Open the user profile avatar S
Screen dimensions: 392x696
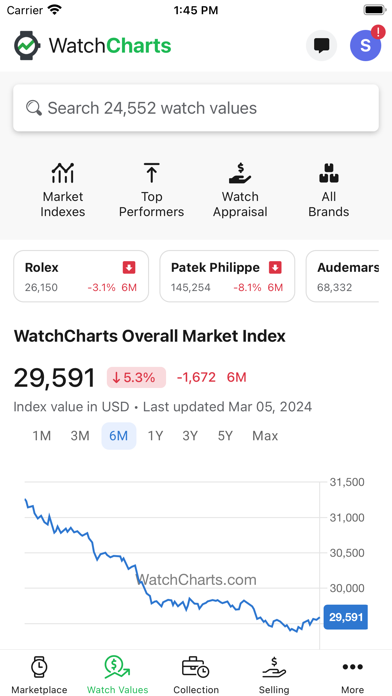366,45
